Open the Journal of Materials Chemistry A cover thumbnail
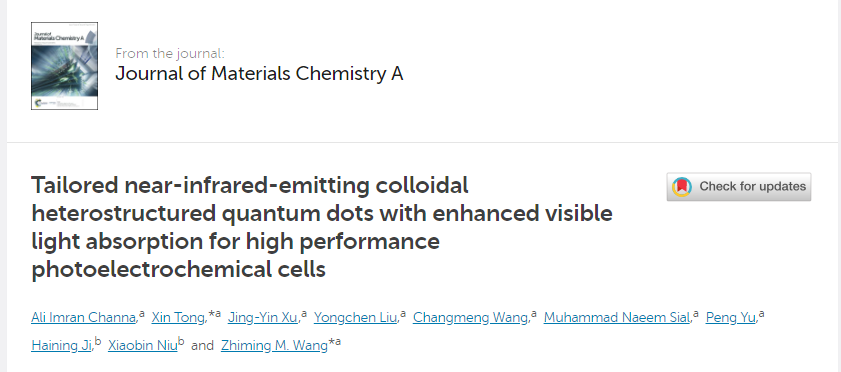 click(64, 66)
